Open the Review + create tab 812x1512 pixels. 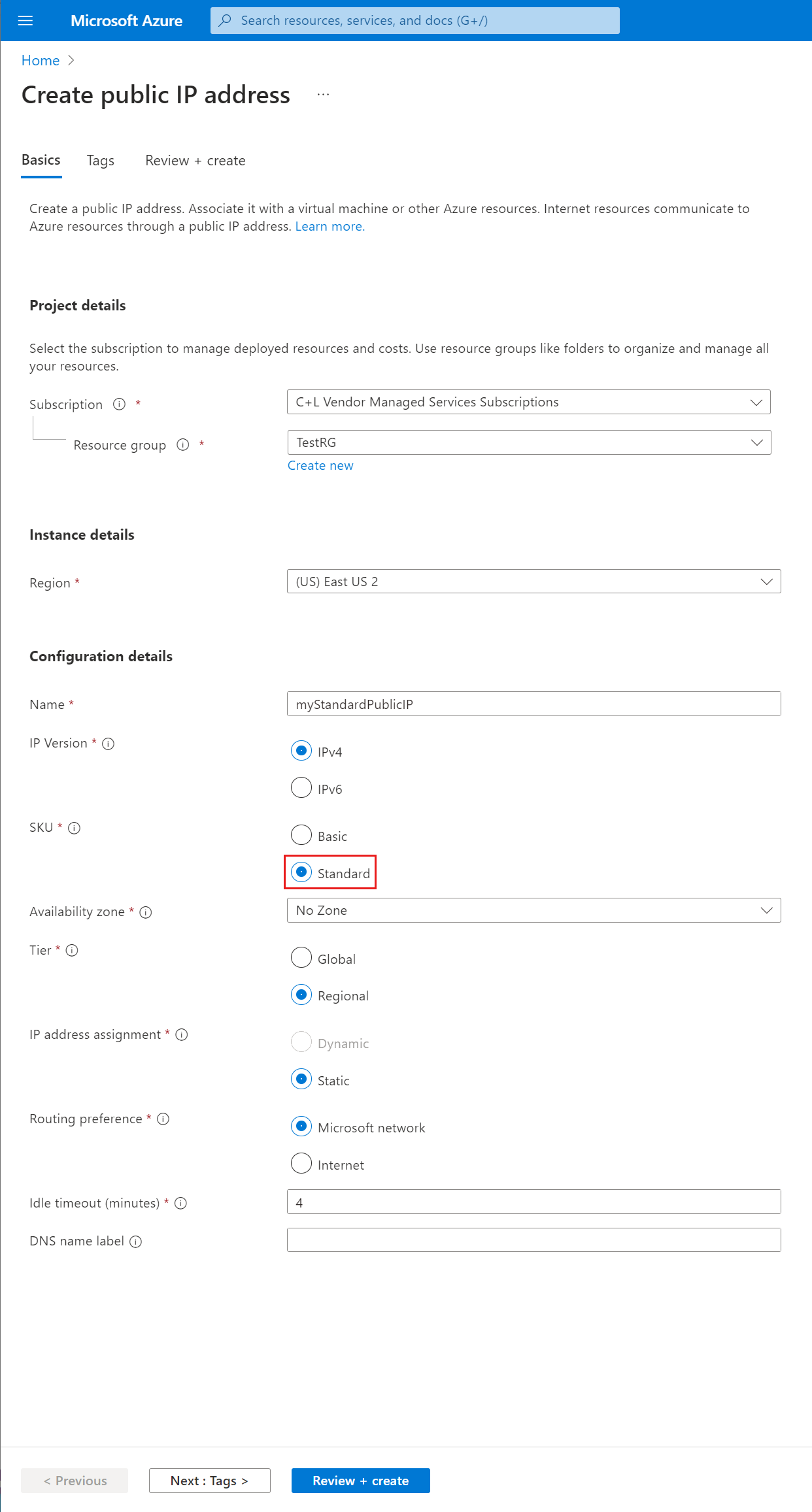[x=195, y=161]
